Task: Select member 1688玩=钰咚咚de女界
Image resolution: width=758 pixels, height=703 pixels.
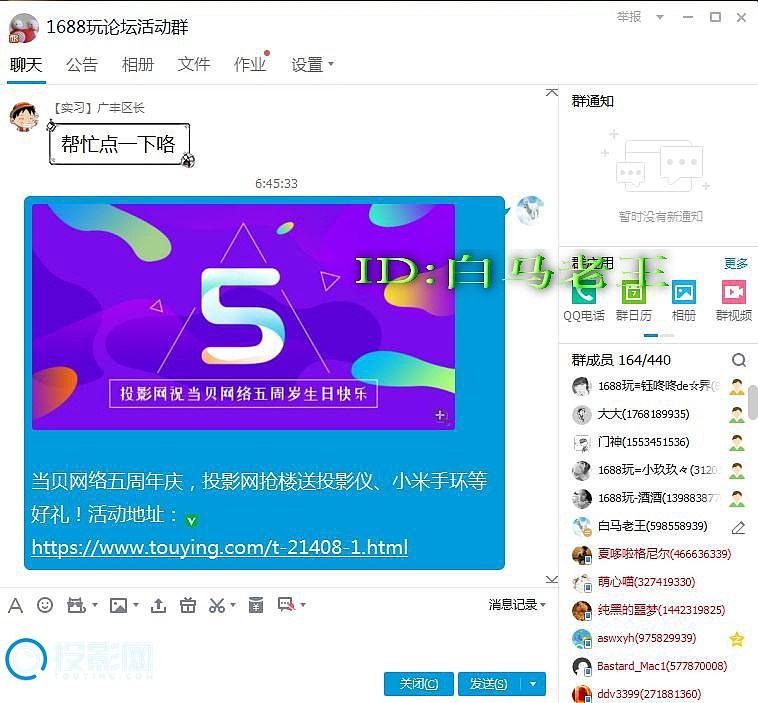Action: click(x=659, y=386)
